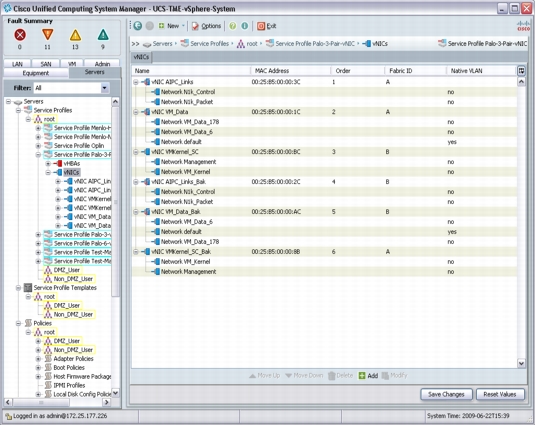Open the Options toolbar item
The image size is (536, 427).
(x=206, y=26)
